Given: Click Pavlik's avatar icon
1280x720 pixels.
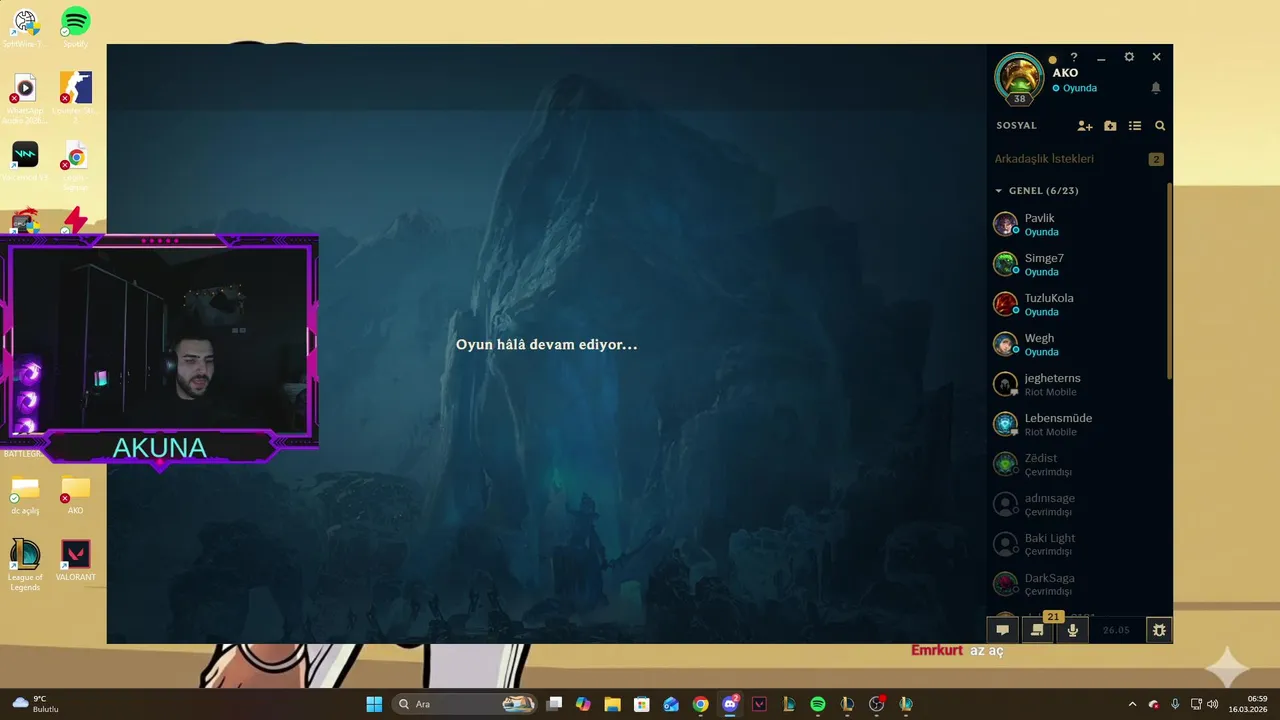Looking at the screenshot, I should (x=1005, y=224).
